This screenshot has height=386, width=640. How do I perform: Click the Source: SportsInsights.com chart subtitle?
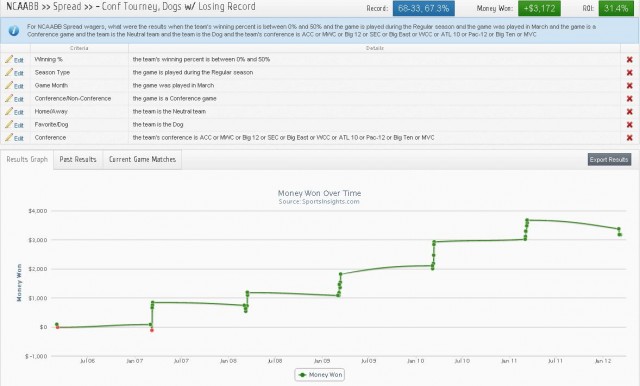[x=319, y=202]
